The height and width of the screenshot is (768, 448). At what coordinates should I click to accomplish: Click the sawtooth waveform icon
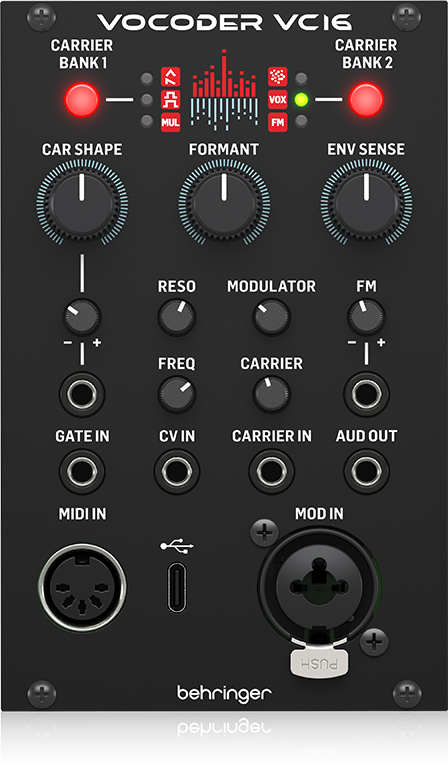click(x=170, y=77)
